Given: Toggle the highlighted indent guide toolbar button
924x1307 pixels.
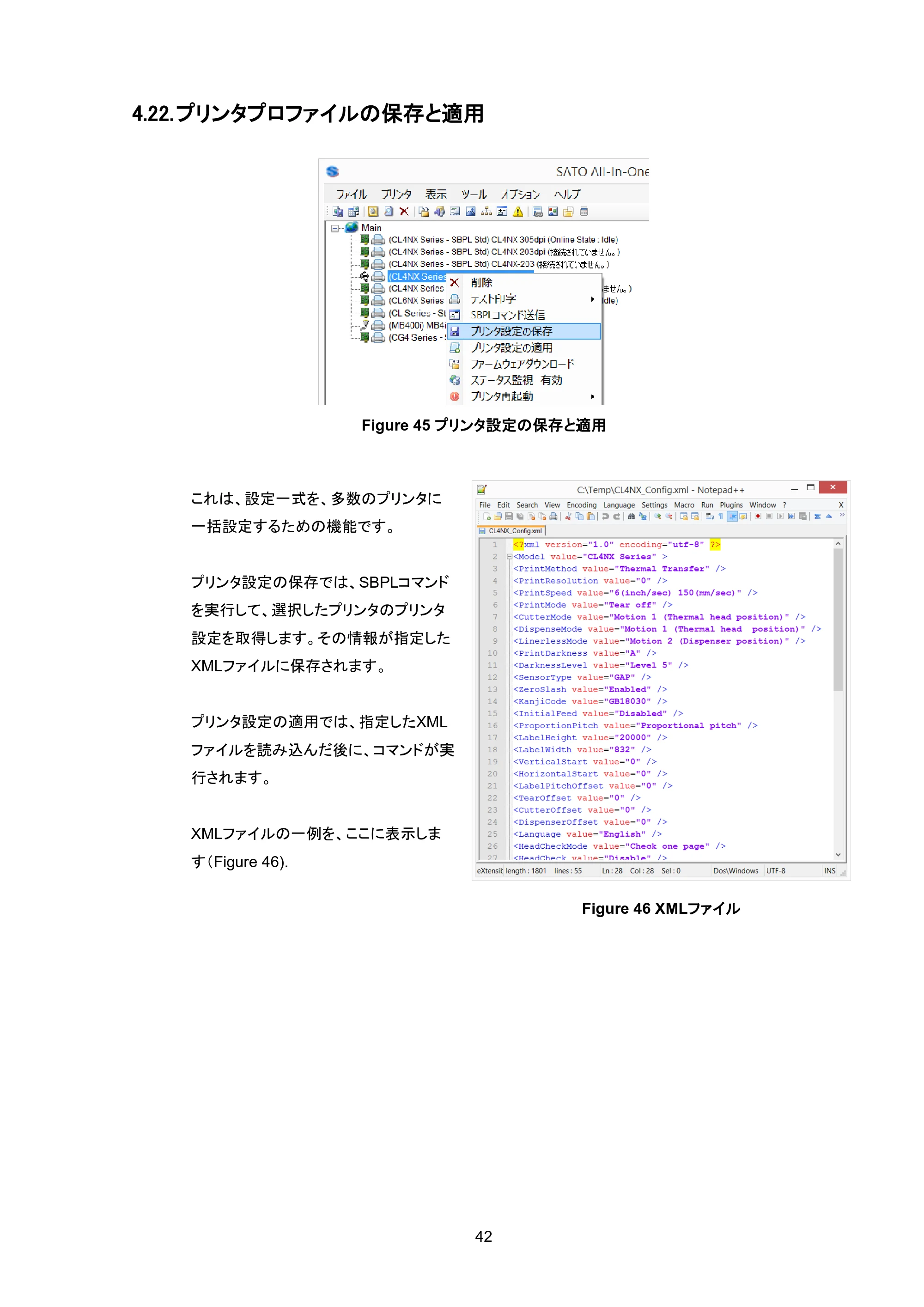Looking at the screenshot, I should coord(733,517).
